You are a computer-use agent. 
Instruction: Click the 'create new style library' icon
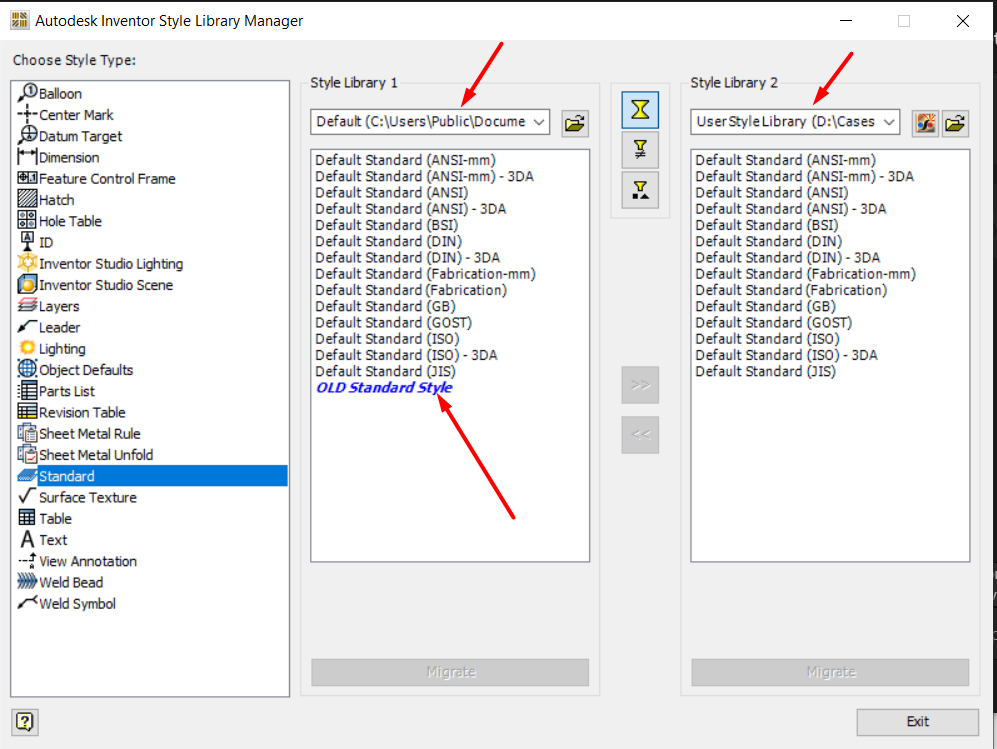(x=925, y=122)
